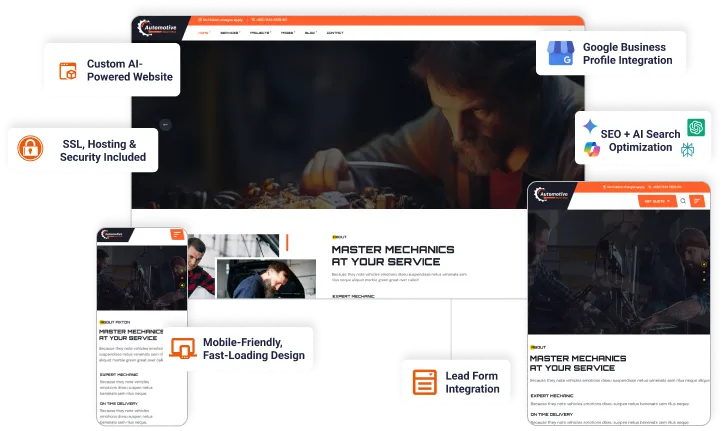Click Get Quote button on tablet preview

[x=656, y=201]
